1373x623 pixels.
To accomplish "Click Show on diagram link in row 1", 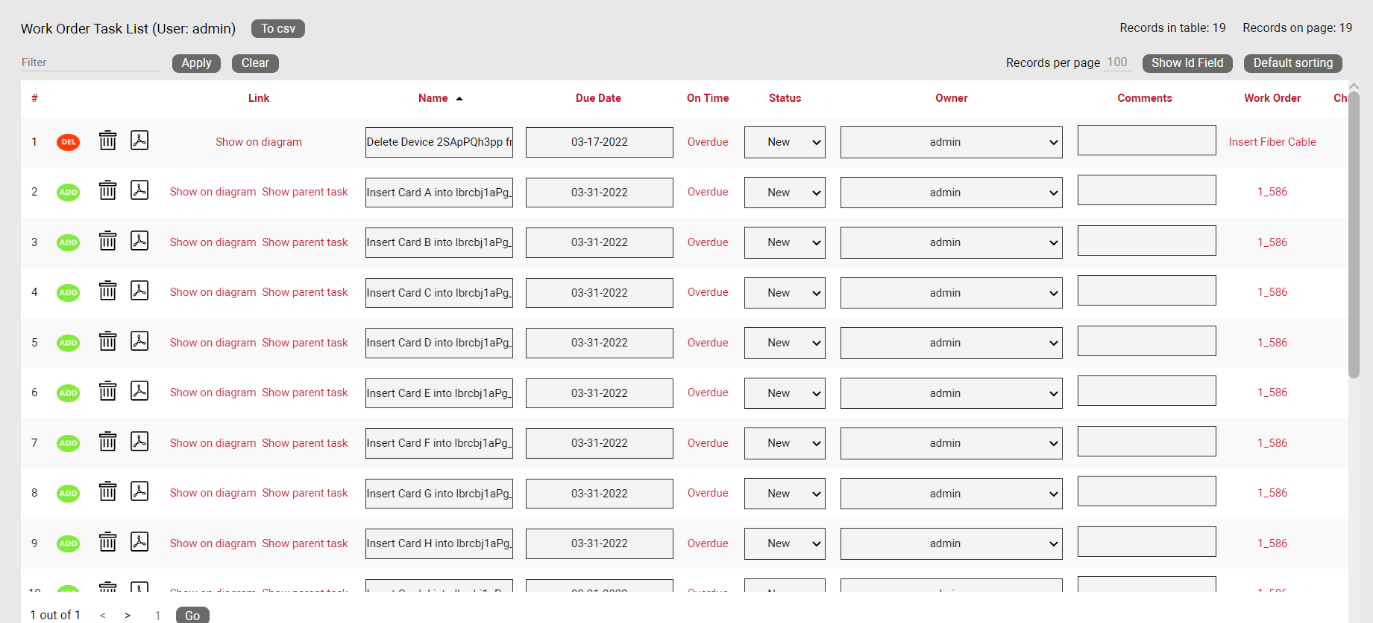I will [258, 142].
